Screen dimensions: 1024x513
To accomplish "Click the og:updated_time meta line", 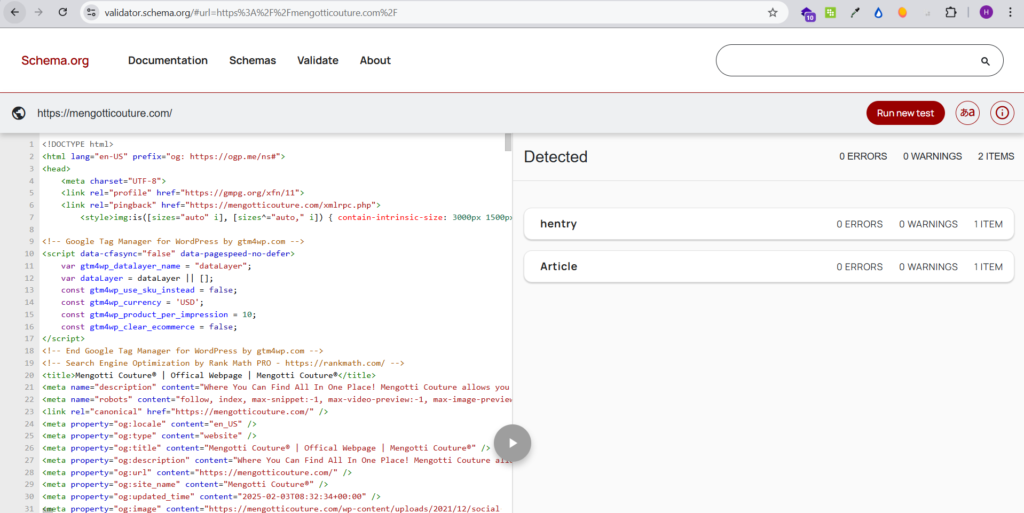I will pyautogui.click(x=211, y=497).
